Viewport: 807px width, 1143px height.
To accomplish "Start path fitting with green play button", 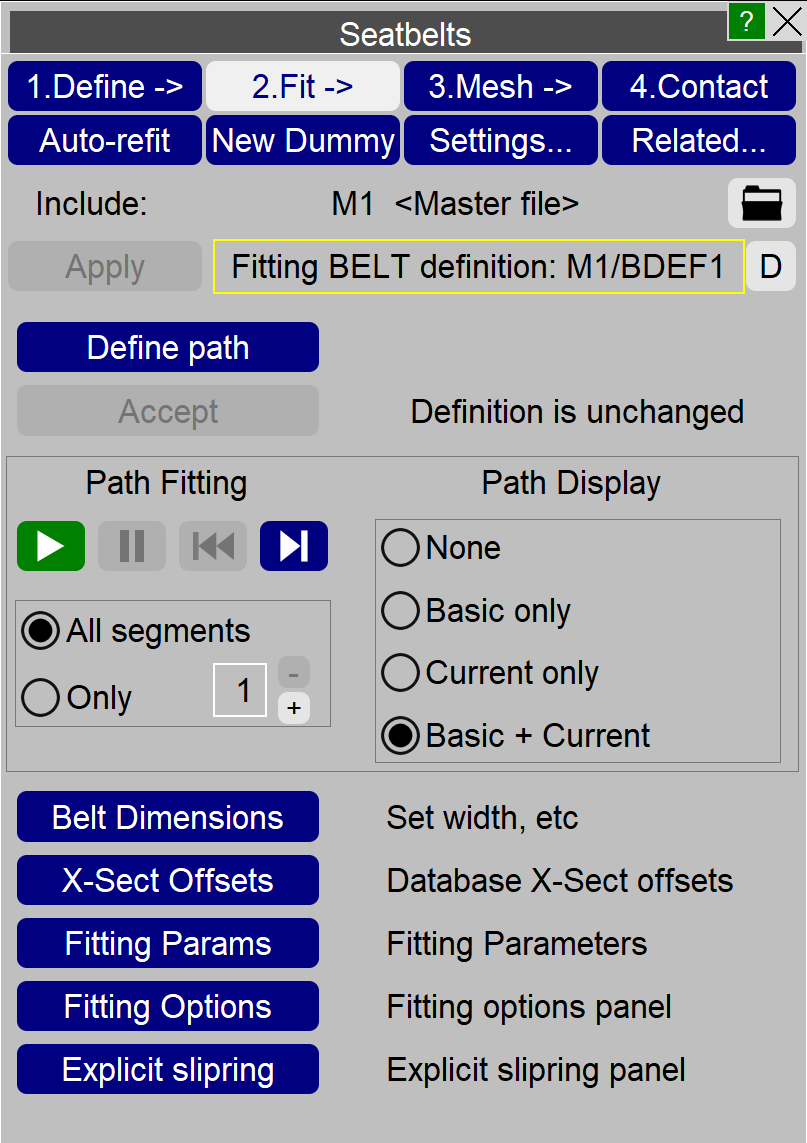I will (x=51, y=546).
